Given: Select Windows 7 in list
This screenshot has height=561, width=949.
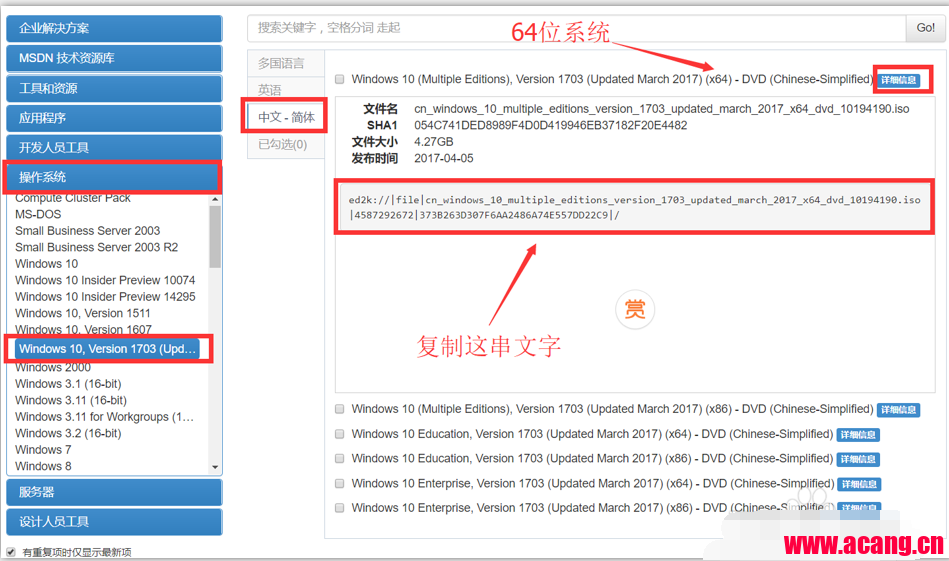Looking at the screenshot, I should click(43, 450).
